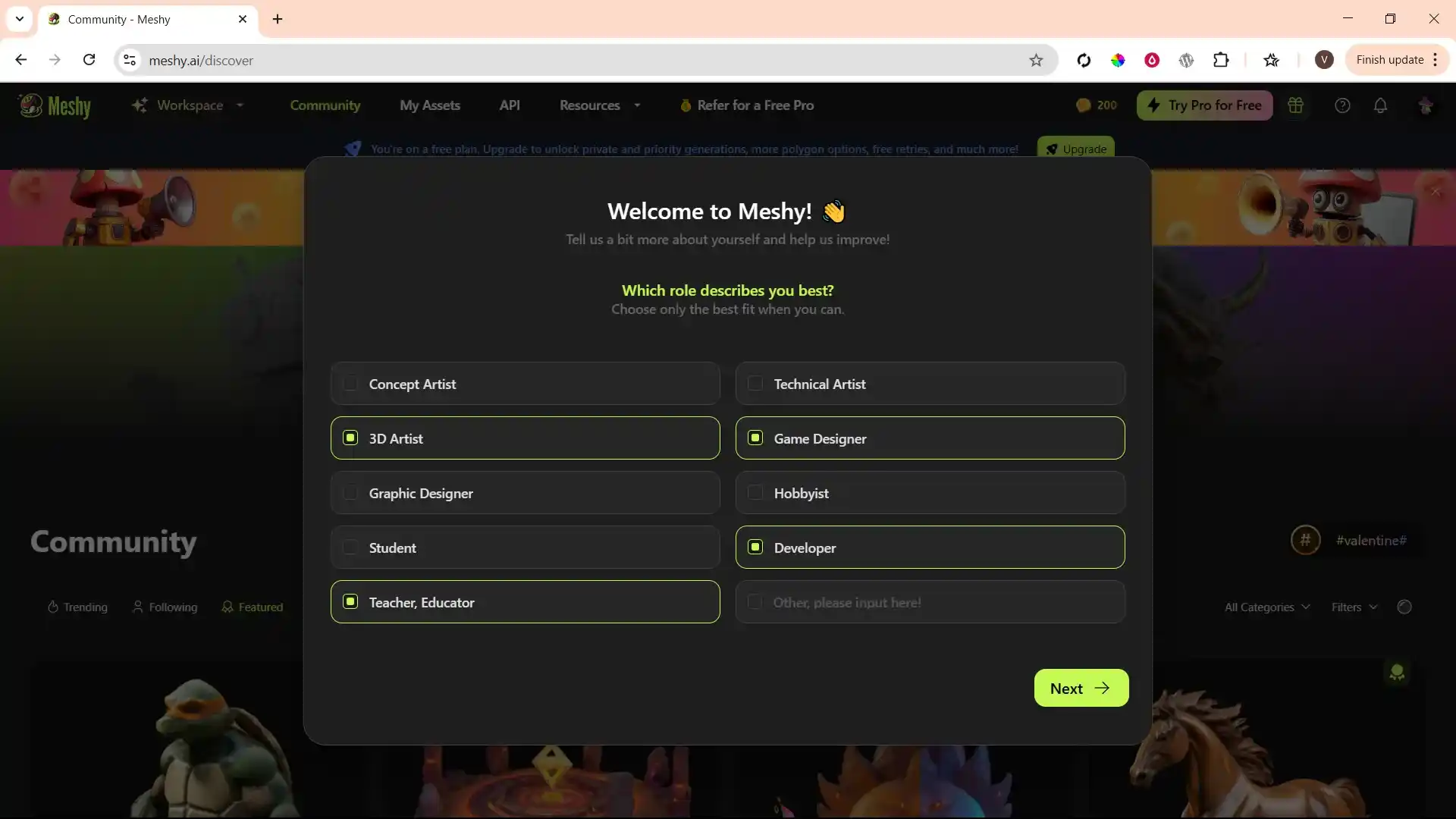Click the star/bookmark icon in address bar

click(x=1035, y=60)
